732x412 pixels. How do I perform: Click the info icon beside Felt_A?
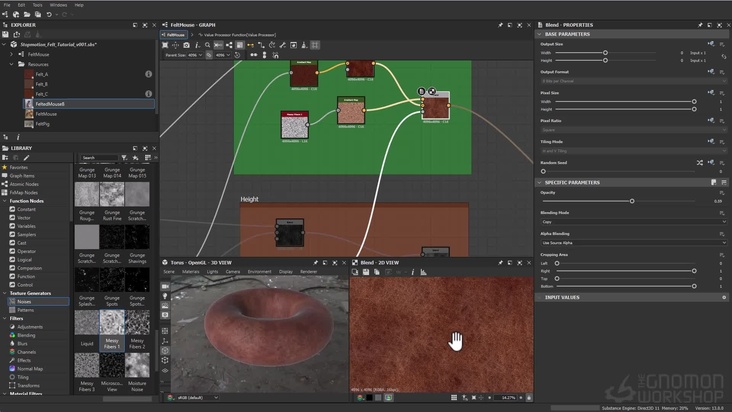click(x=148, y=74)
